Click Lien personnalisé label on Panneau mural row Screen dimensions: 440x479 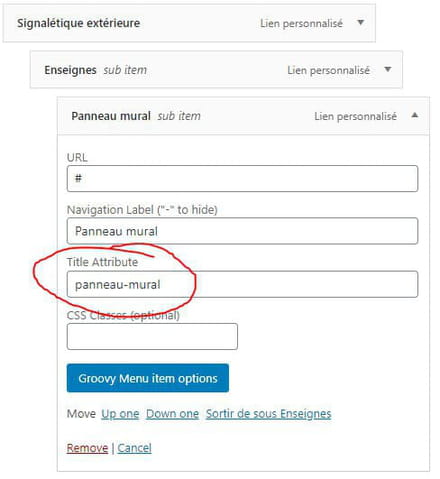(x=355, y=116)
